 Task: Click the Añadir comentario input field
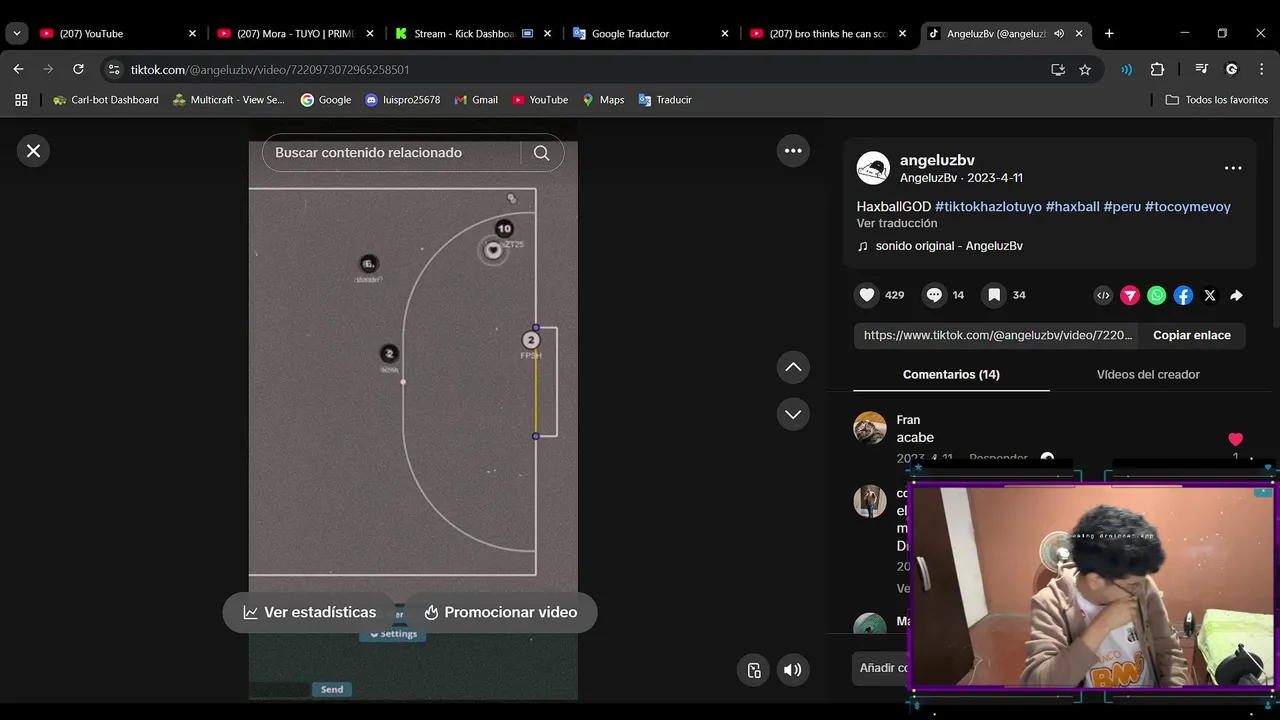tap(883, 668)
